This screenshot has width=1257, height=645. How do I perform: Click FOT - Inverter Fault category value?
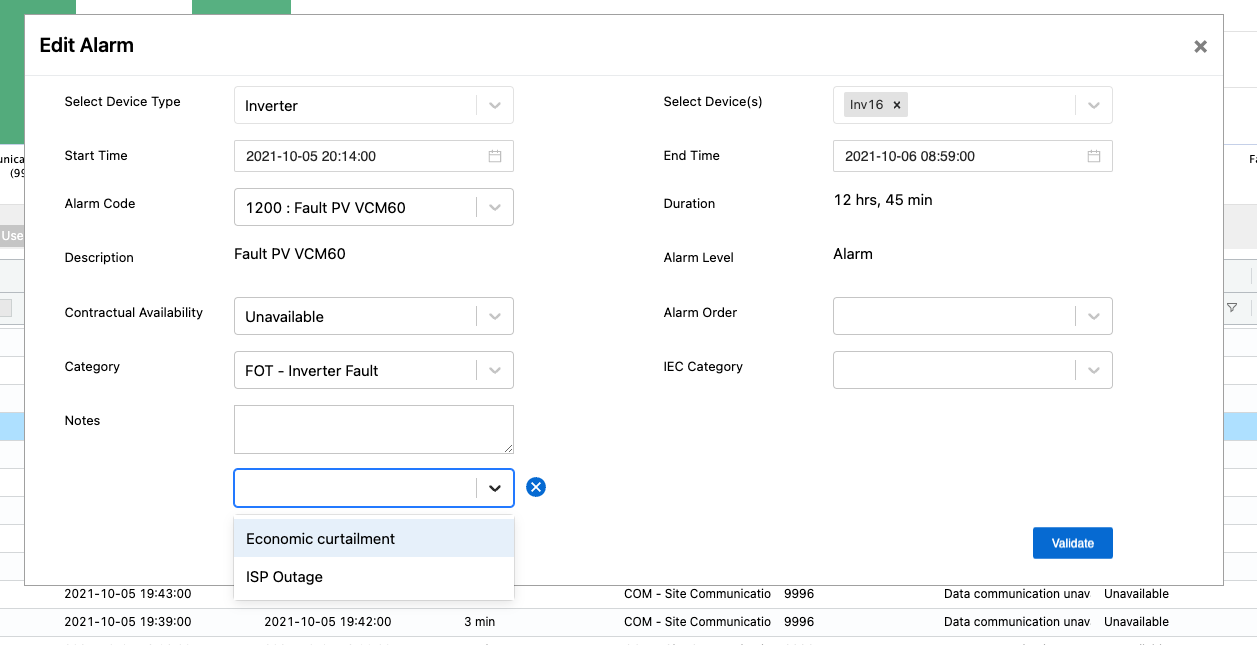click(312, 371)
